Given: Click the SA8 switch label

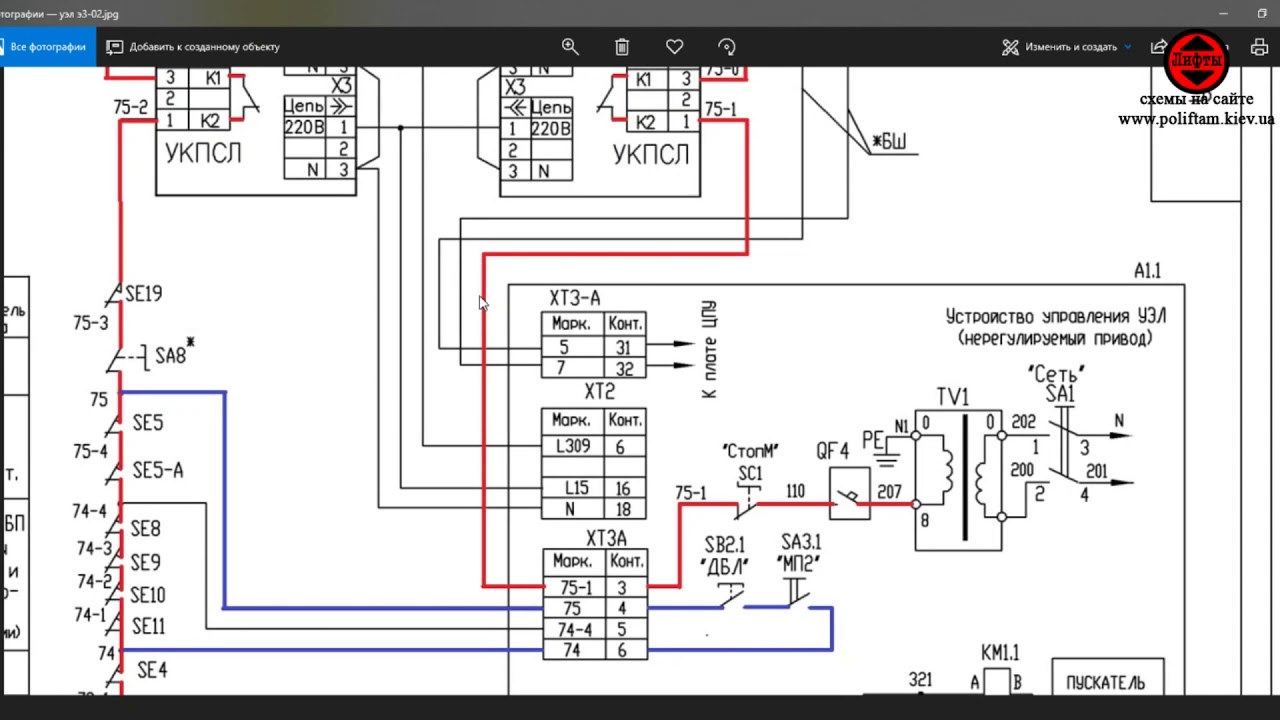Looking at the screenshot, I should [170, 356].
